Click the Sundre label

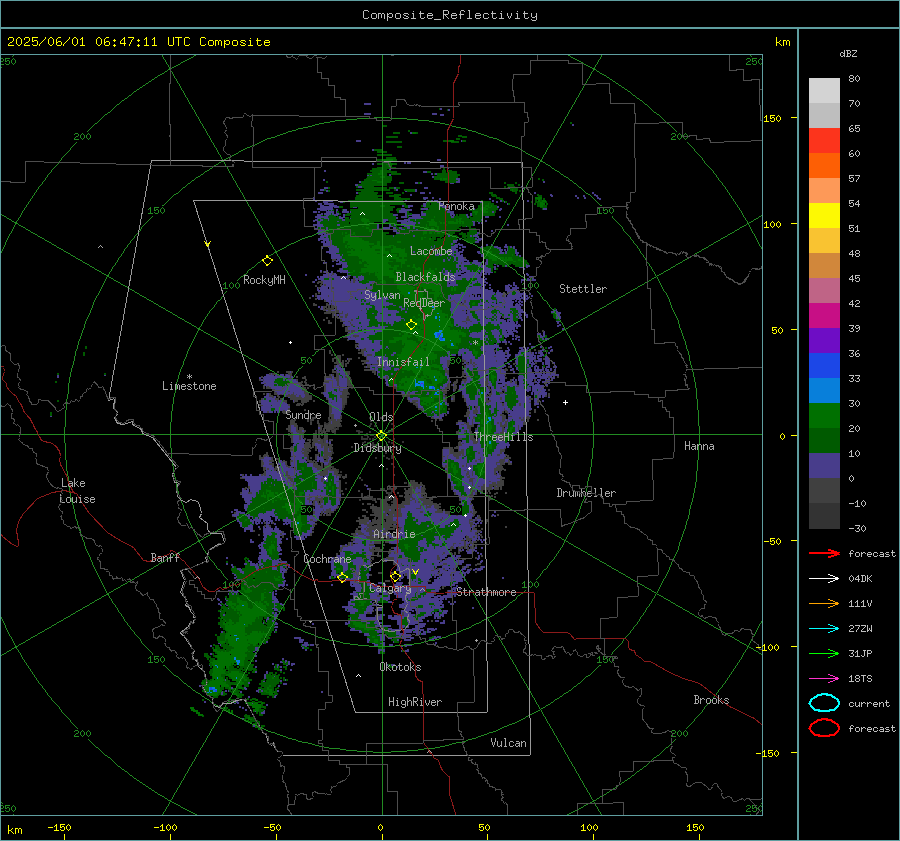click(x=303, y=415)
